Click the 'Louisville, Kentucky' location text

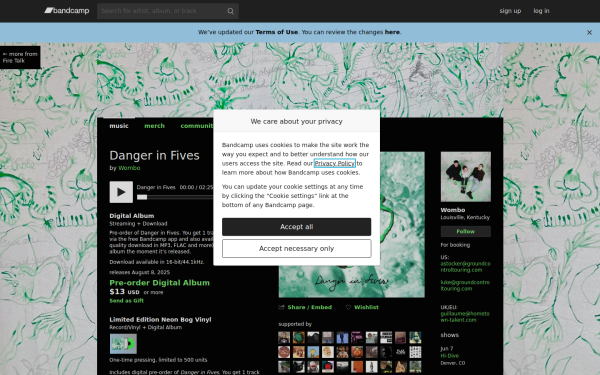click(465, 217)
